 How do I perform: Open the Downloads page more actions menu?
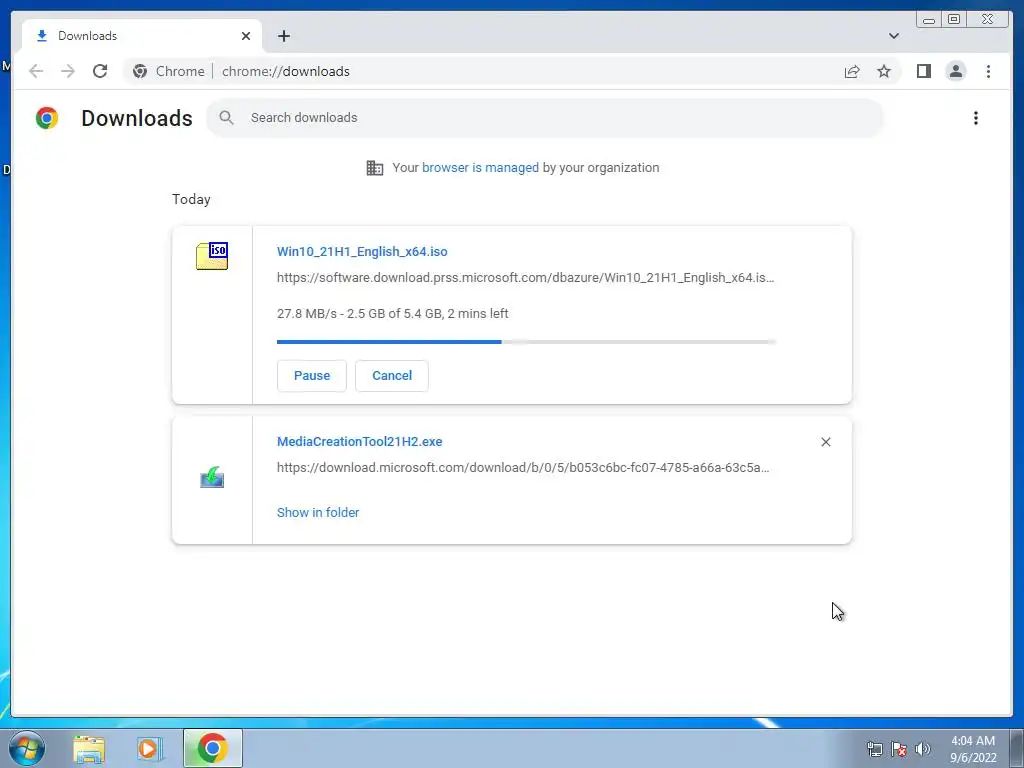click(976, 118)
